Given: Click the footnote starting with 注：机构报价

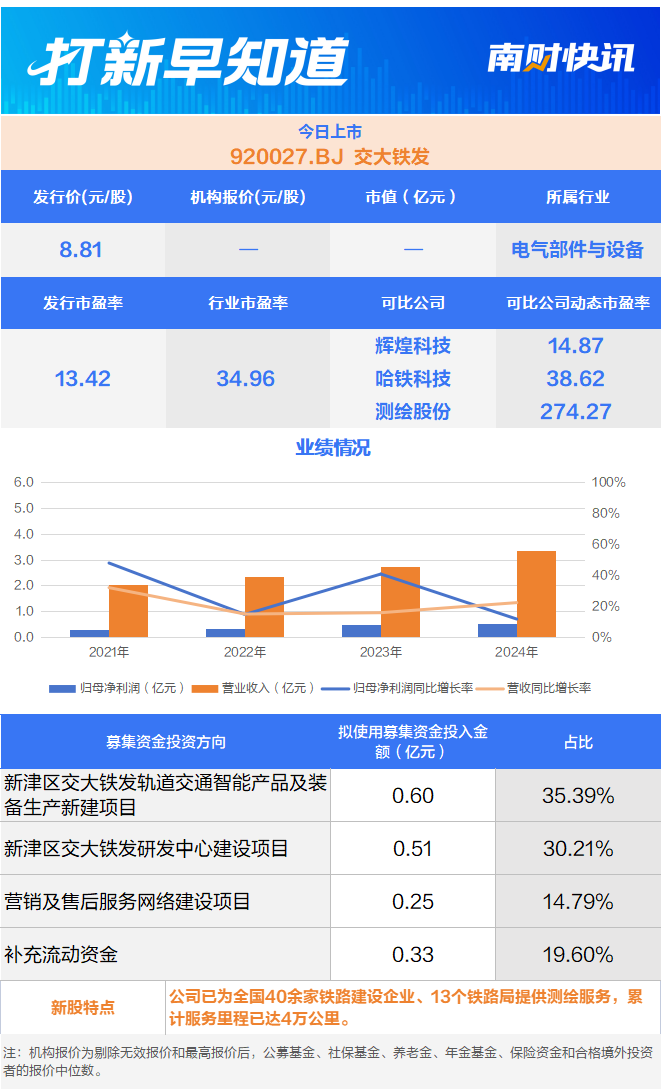Looking at the screenshot, I should coord(328,1061).
